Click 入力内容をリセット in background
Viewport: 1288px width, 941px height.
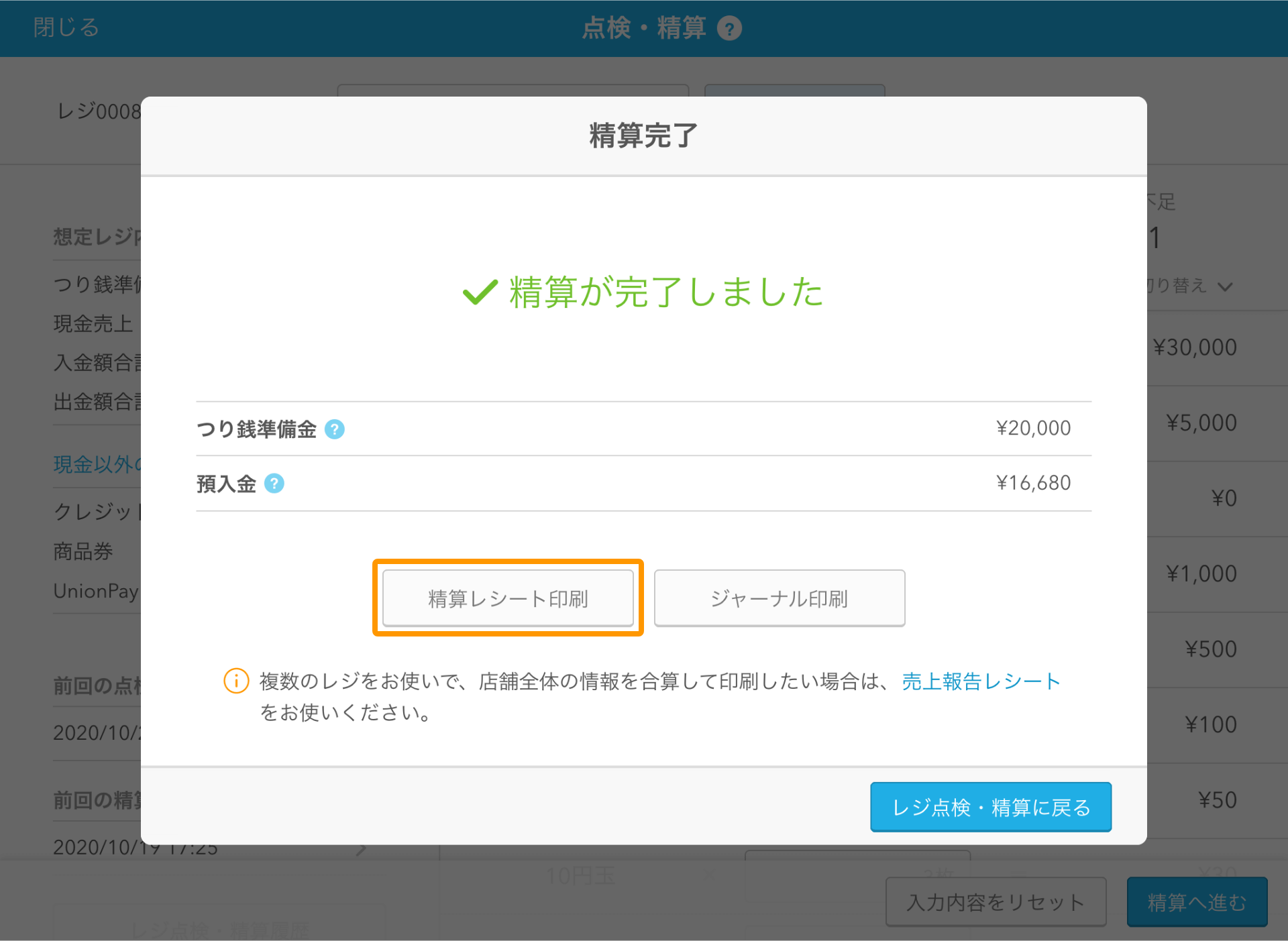coord(996,902)
